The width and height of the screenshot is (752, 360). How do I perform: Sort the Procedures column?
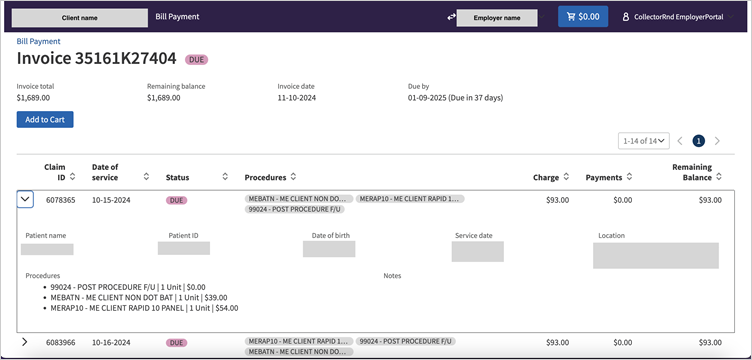(293, 177)
